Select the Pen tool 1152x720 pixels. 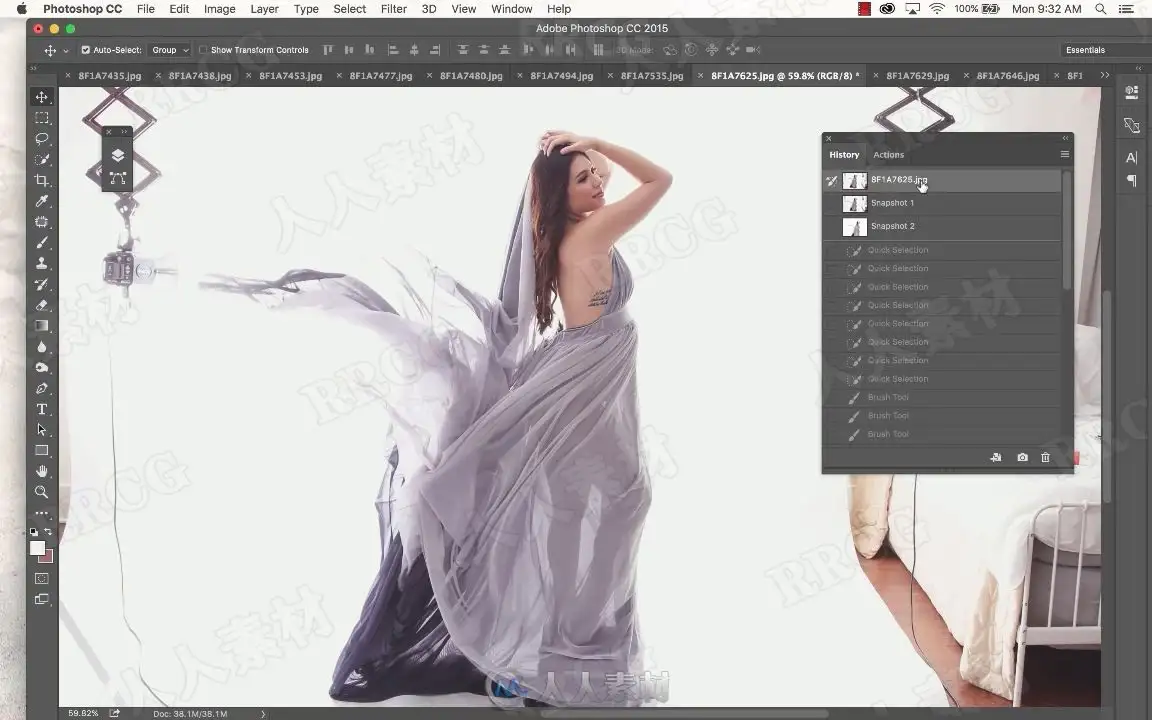(42, 388)
